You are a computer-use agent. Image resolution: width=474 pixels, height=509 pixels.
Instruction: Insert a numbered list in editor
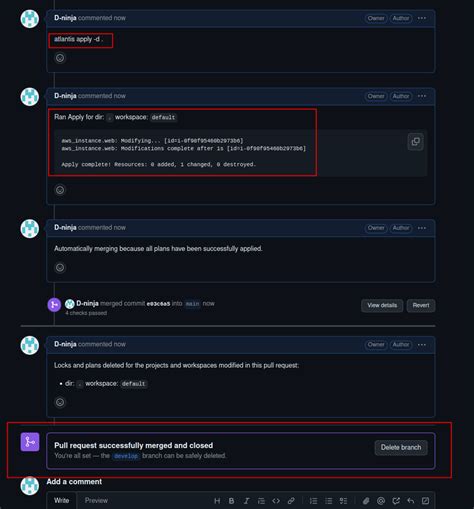coord(313,501)
